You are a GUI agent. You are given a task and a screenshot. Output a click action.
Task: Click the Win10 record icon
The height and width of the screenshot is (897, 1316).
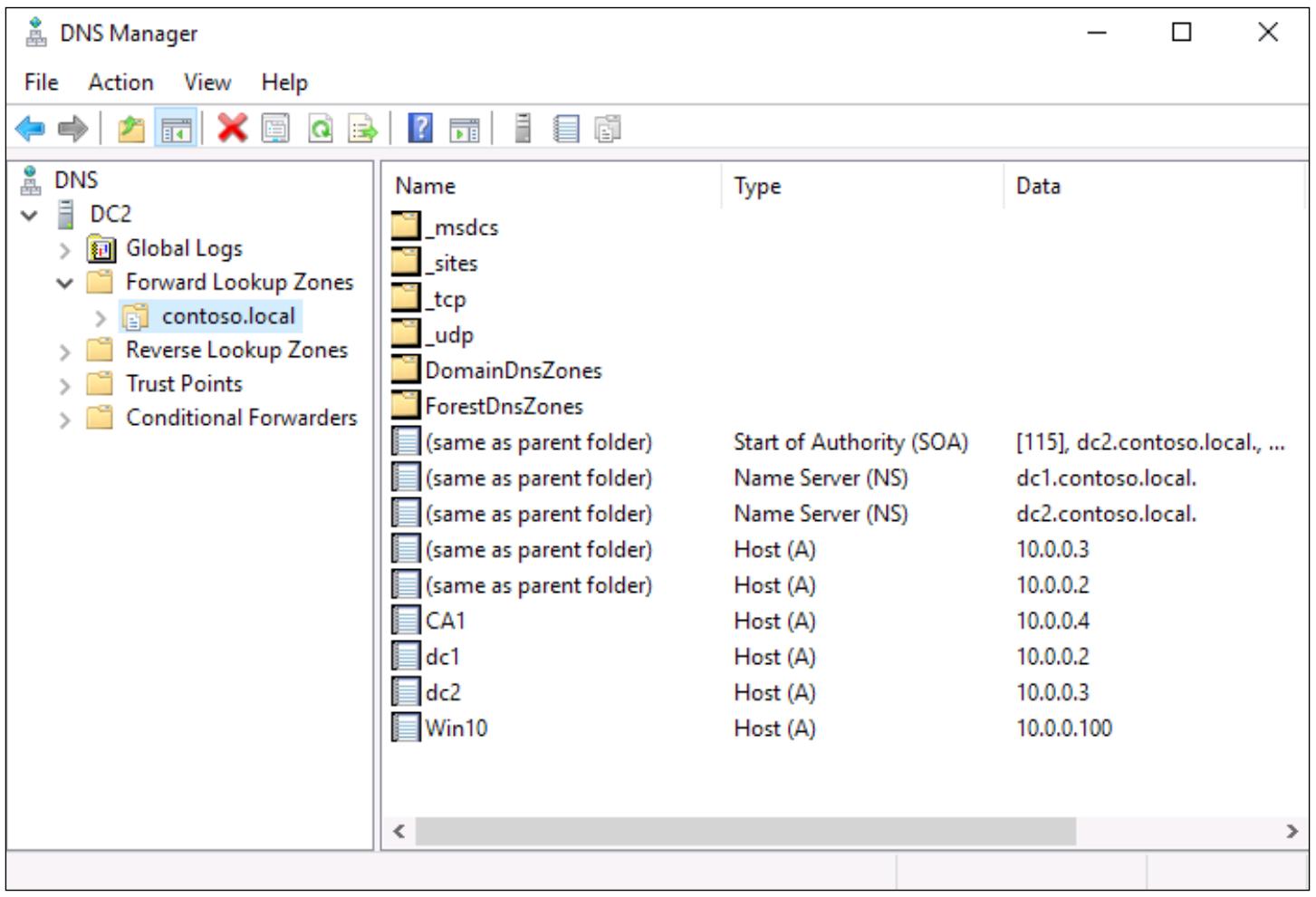[407, 728]
